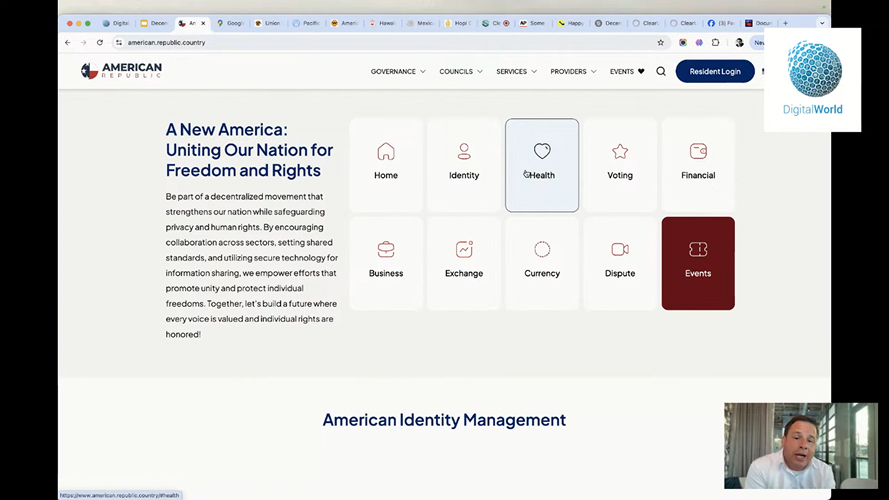Click the American Republic logo
This screenshot has width=889, height=500.
(x=121, y=71)
